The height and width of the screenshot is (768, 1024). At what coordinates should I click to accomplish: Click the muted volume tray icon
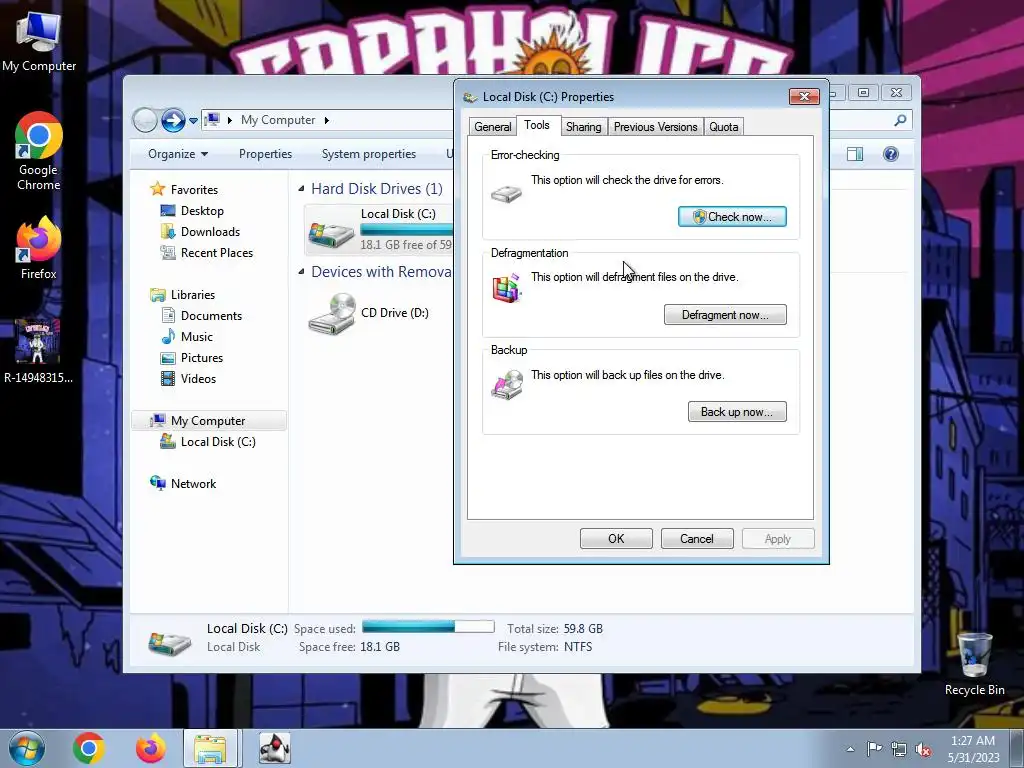pos(923,749)
